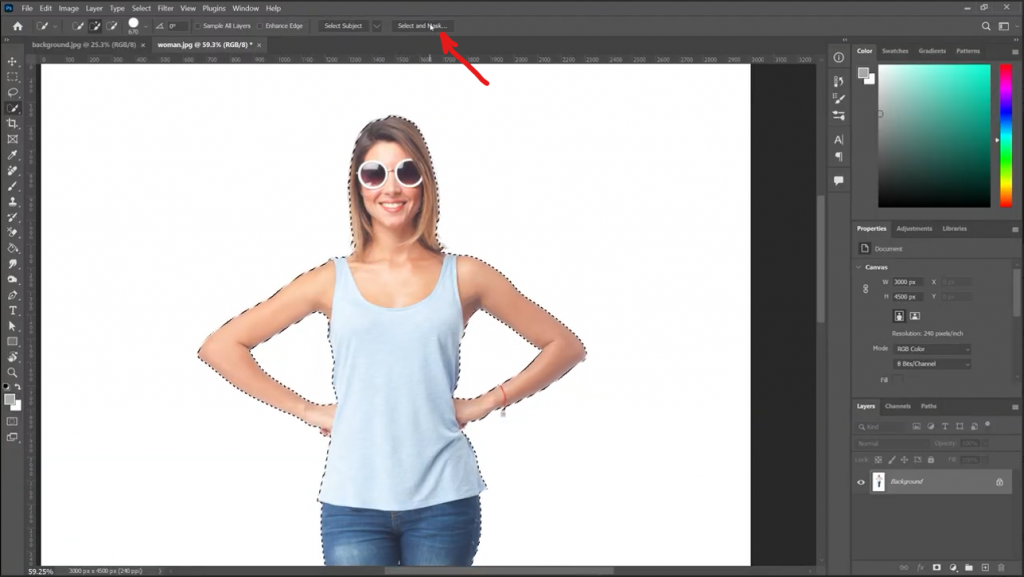The height and width of the screenshot is (577, 1024).
Task: Open the Normal blend mode dropdown
Action: 891,443
